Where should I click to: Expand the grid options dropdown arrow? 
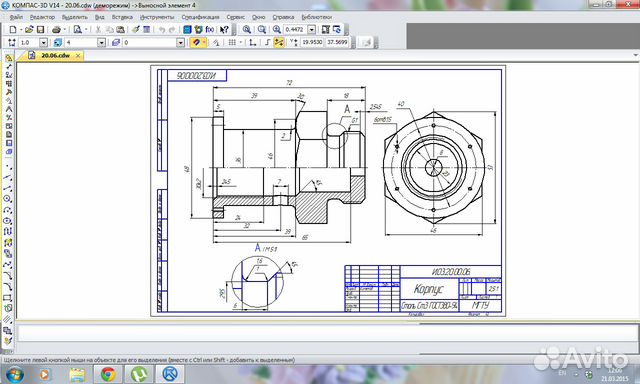coord(240,42)
